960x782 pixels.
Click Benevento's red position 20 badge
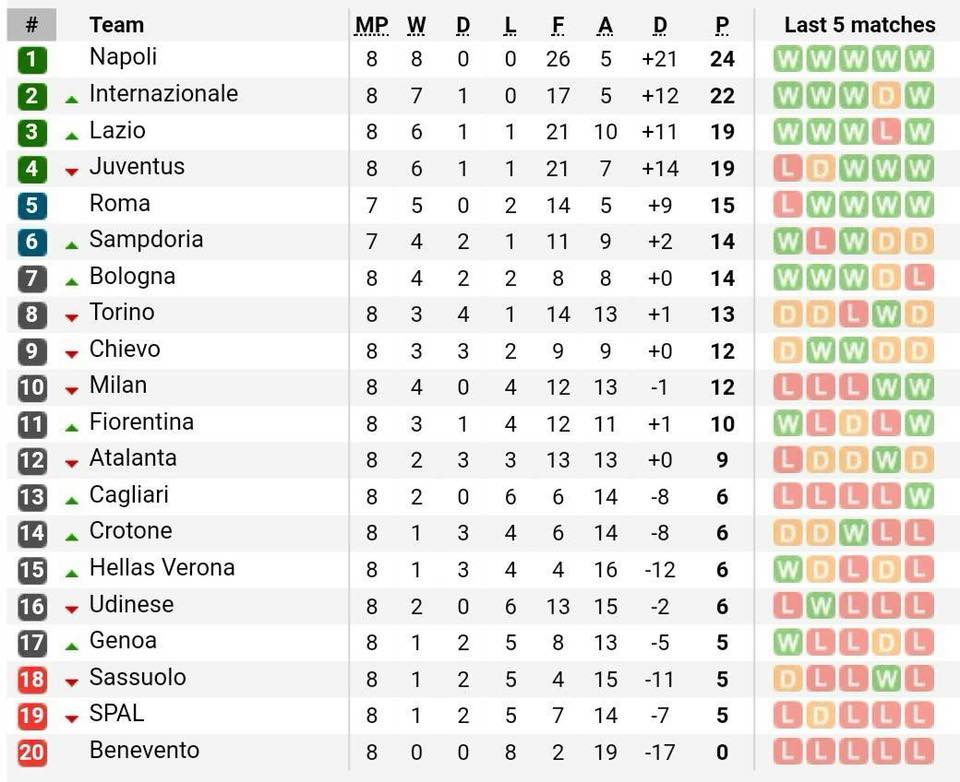32,752
